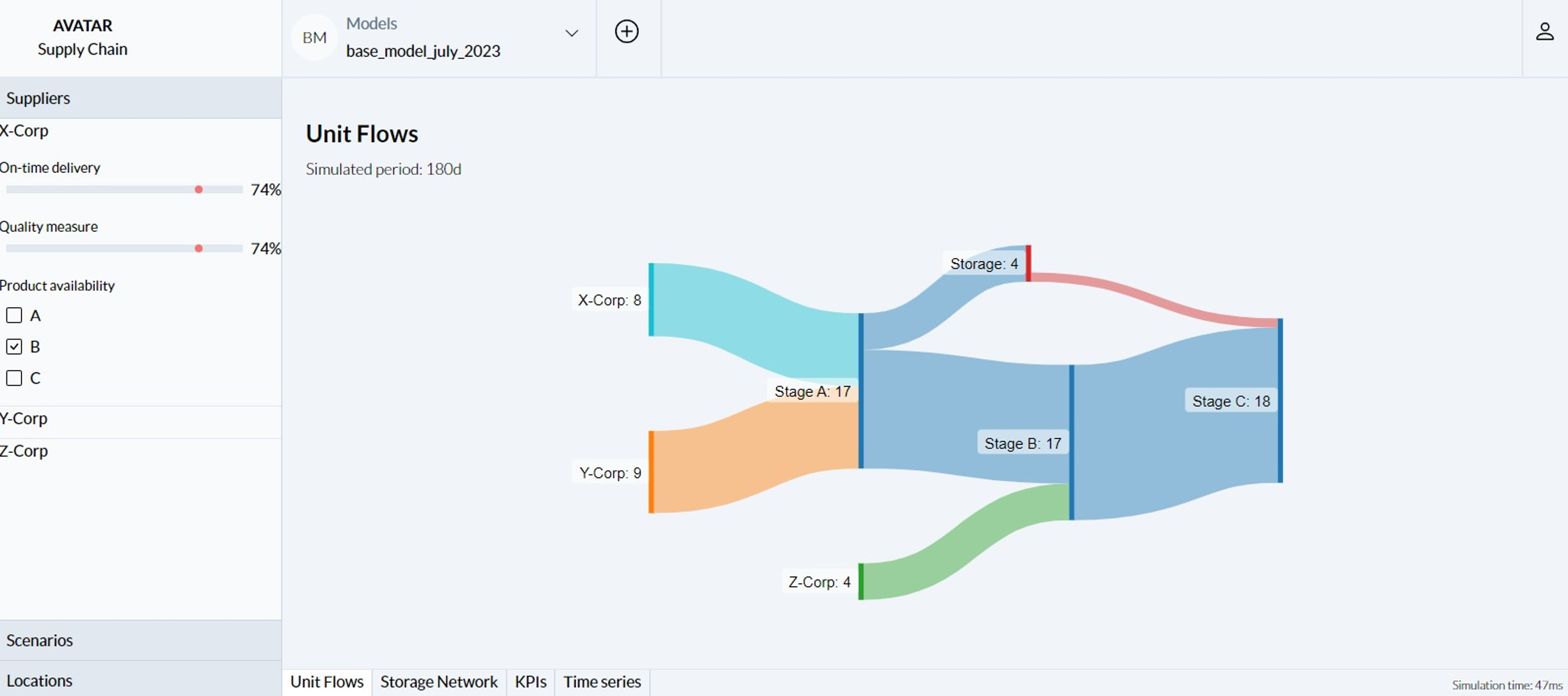Click the BM model avatar badge
Screen dimensions: 1568x696
tap(314, 38)
